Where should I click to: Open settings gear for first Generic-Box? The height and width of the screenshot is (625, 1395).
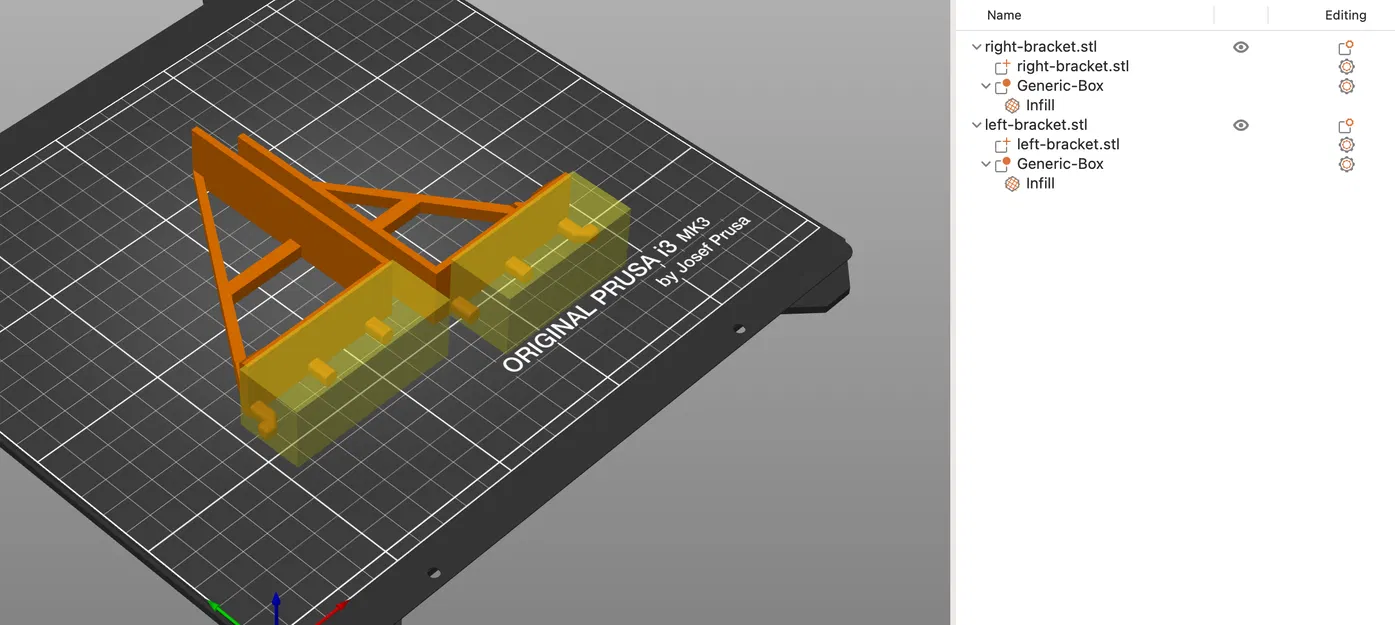[1346, 86]
